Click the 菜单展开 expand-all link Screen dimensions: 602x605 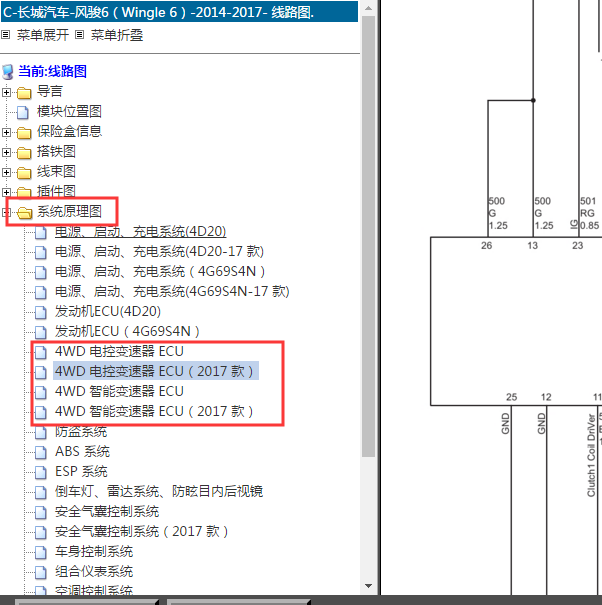pos(42,35)
